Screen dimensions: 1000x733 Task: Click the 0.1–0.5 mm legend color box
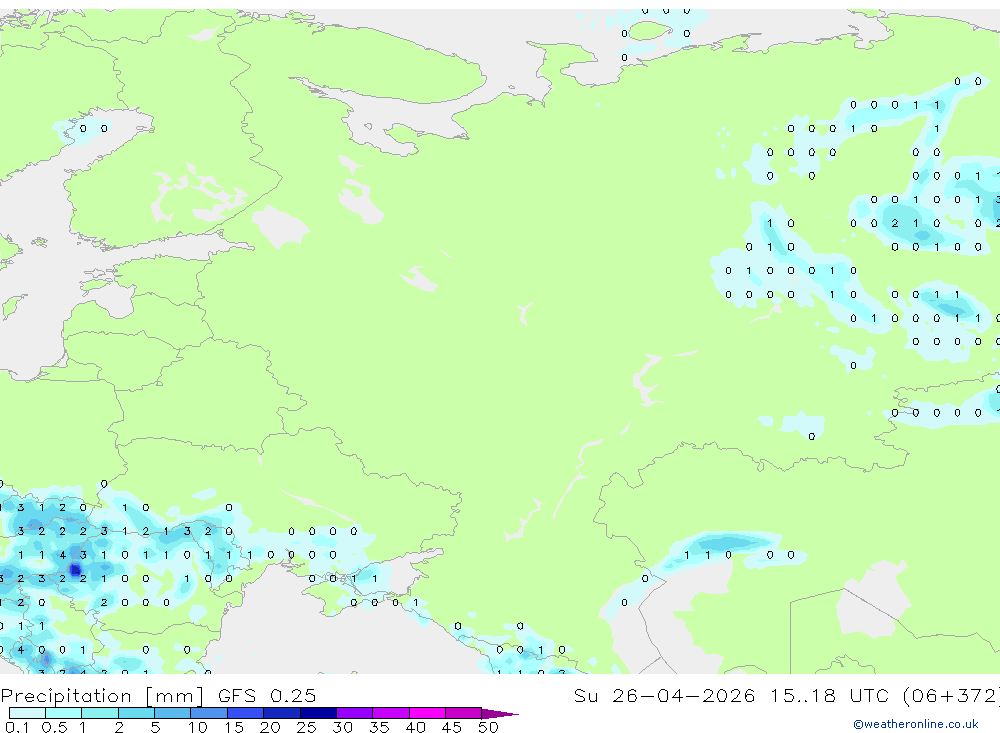pos(27,713)
